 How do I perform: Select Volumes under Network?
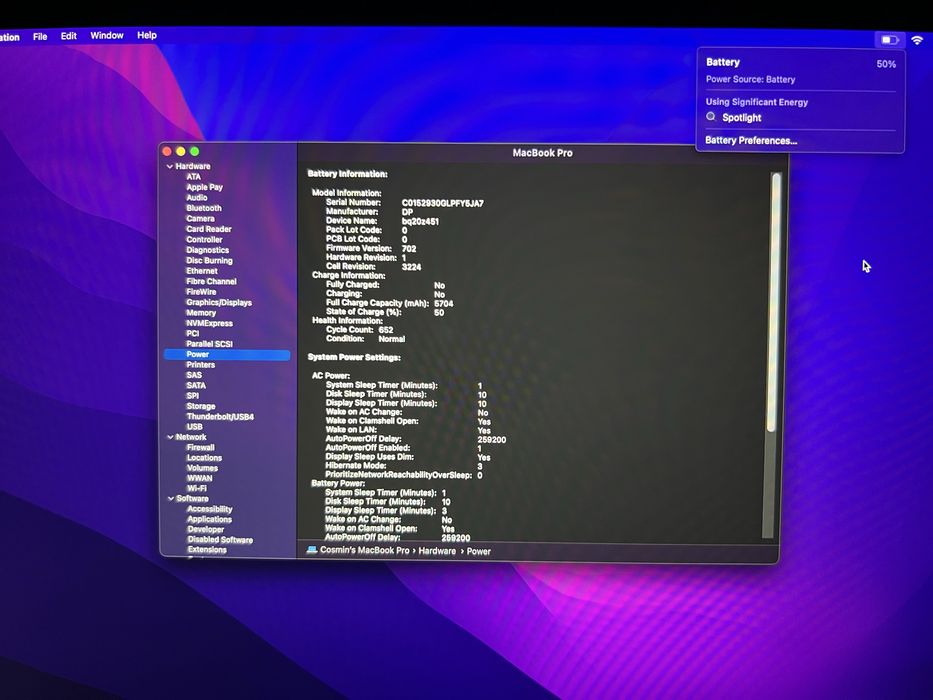point(202,468)
